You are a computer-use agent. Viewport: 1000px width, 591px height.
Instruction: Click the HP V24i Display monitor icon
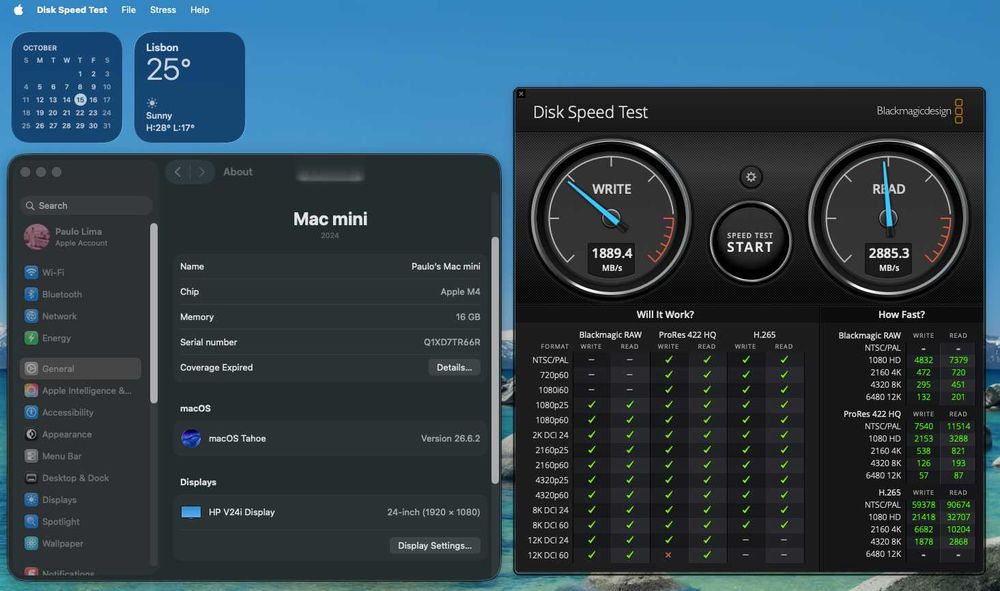[191, 512]
